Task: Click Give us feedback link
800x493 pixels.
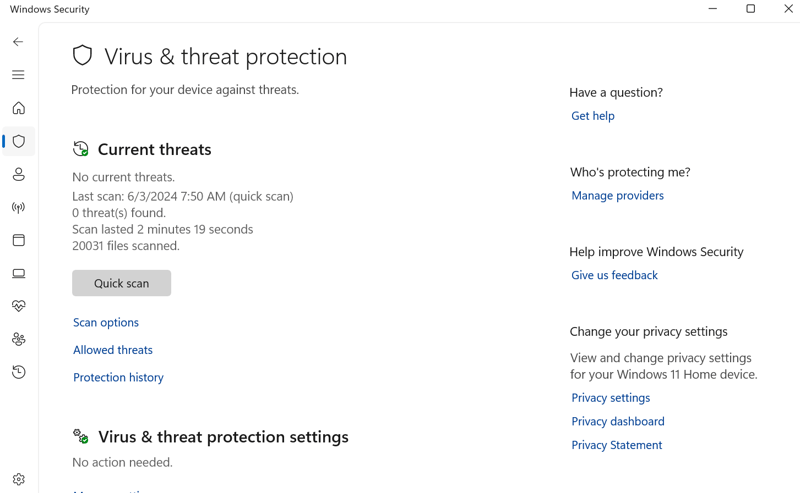Action: (x=614, y=276)
